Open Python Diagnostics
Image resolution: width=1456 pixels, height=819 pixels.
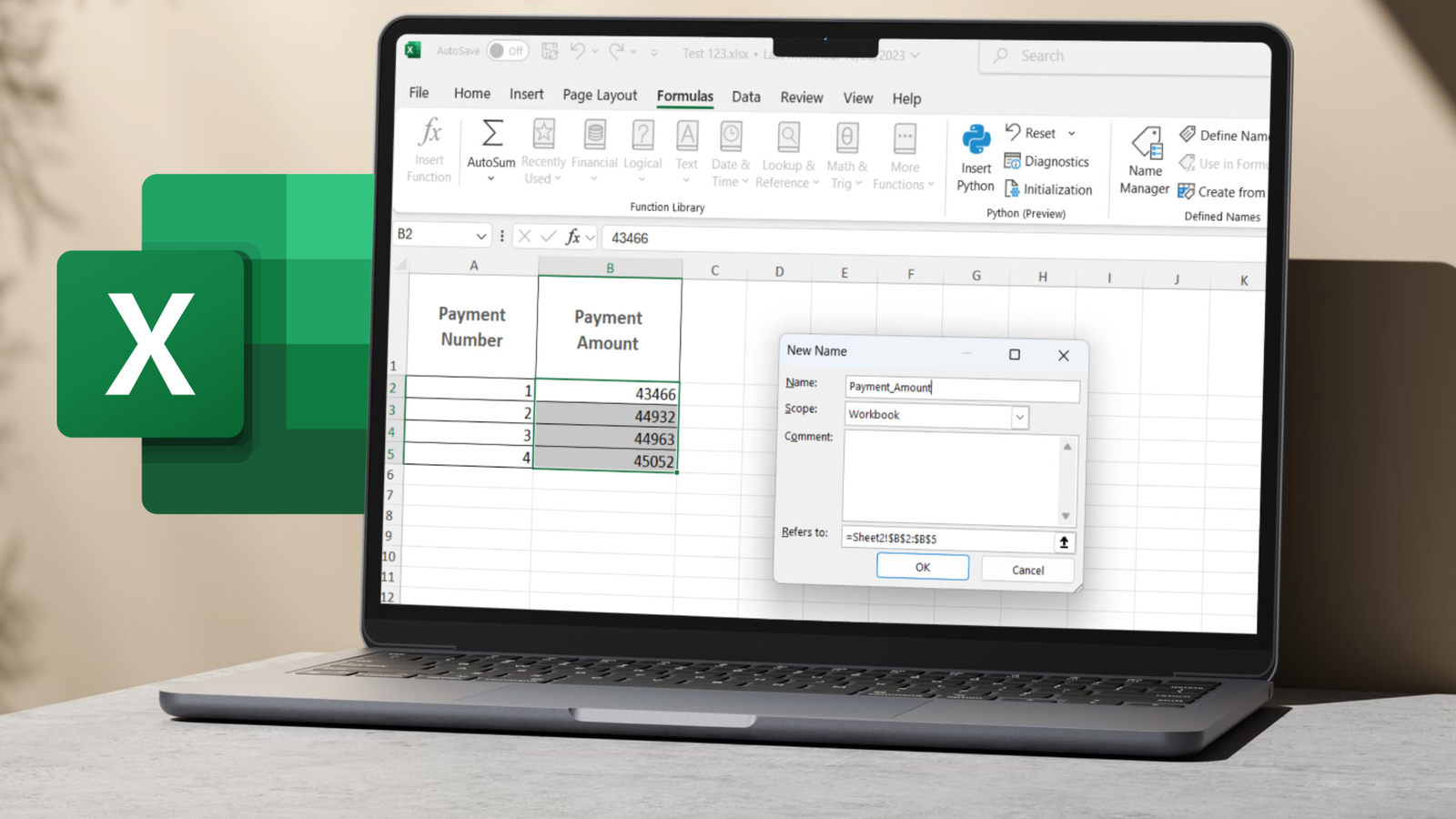click(1046, 161)
